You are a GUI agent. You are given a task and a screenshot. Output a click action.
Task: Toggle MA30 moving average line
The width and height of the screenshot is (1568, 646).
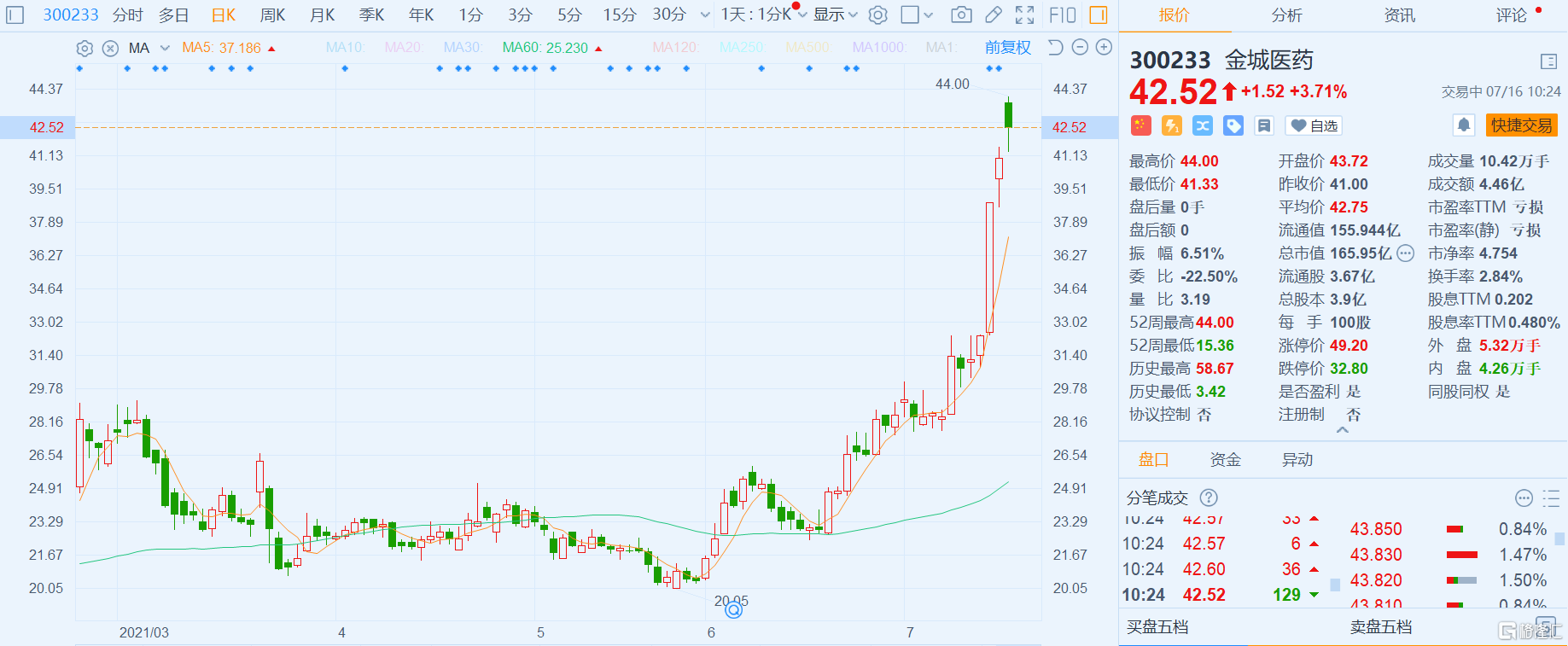[x=463, y=48]
